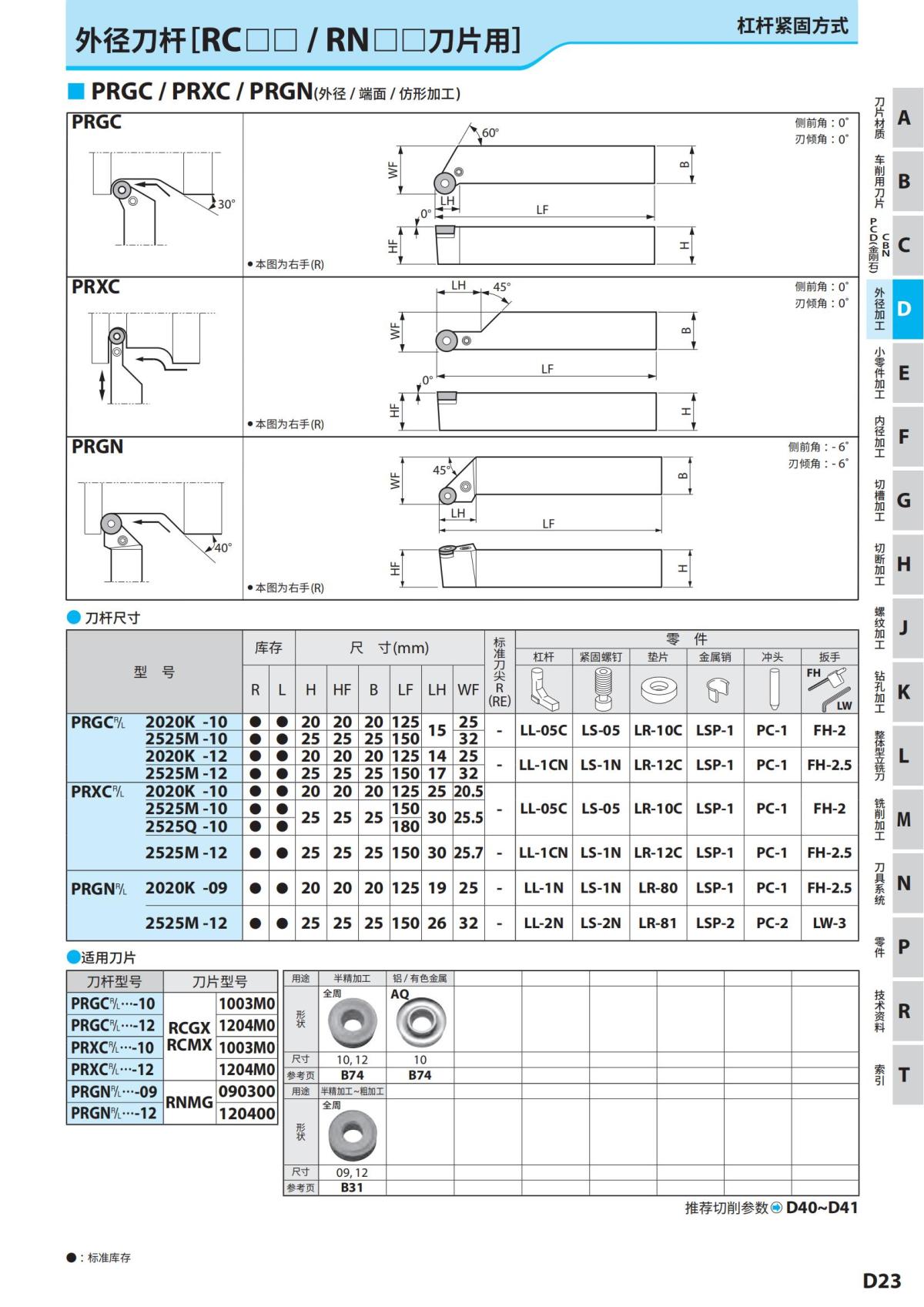This screenshot has width=924, height=1307.
Task: Select the LW-3 wrench part code
Action: (x=829, y=923)
